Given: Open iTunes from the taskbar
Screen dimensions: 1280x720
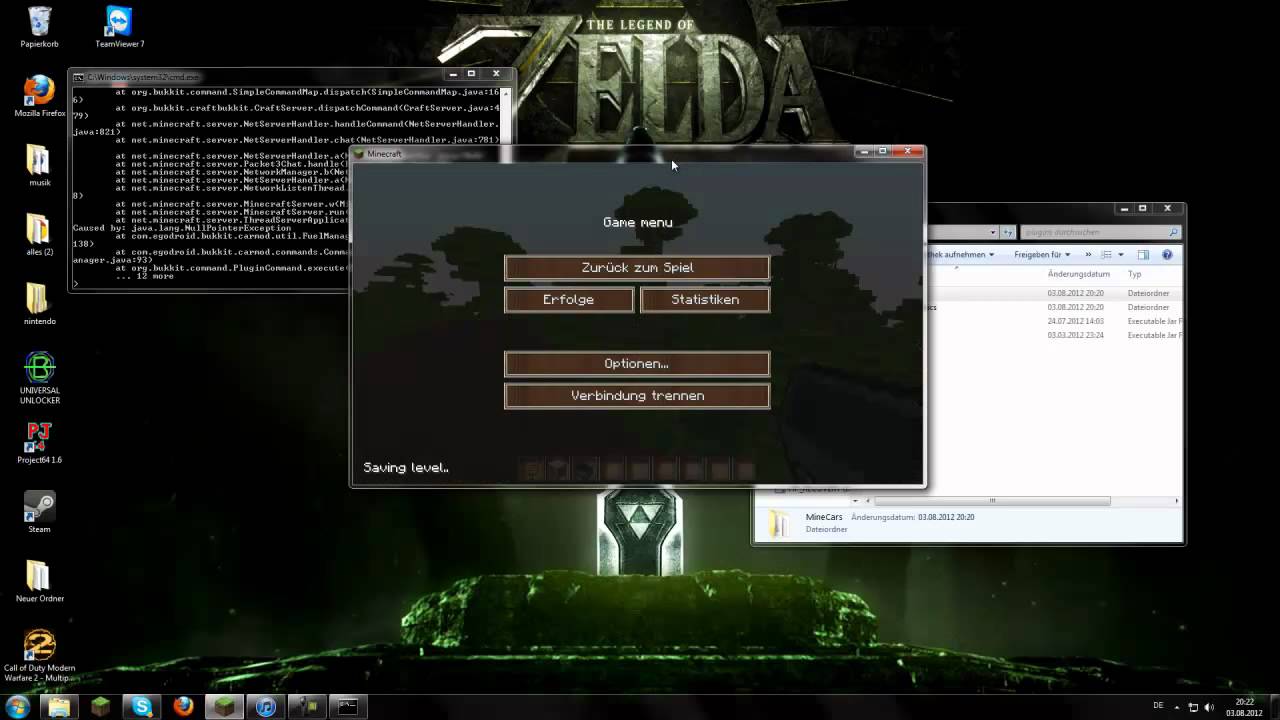Looking at the screenshot, I should 266,707.
